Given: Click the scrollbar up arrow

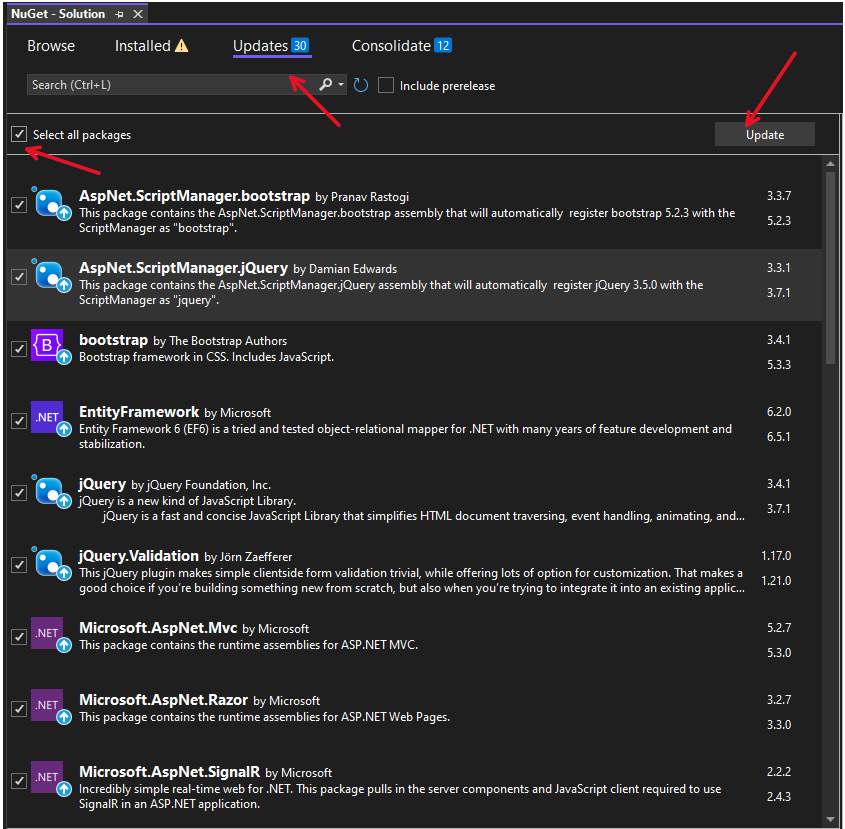Looking at the screenshot, I should 830,163.
